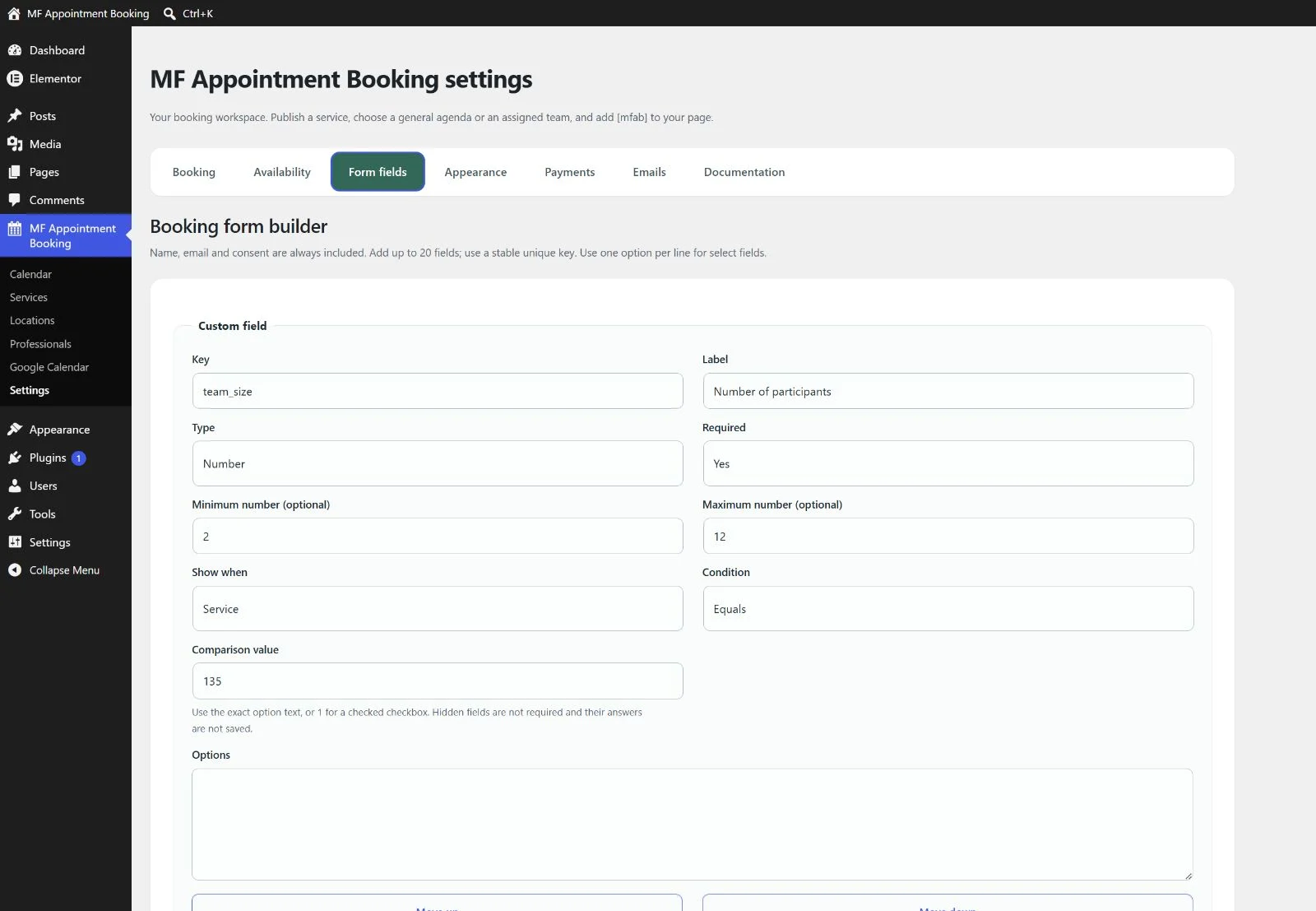
Task: Click the Posts pushpin icon
Action: (x=15, y=116)
